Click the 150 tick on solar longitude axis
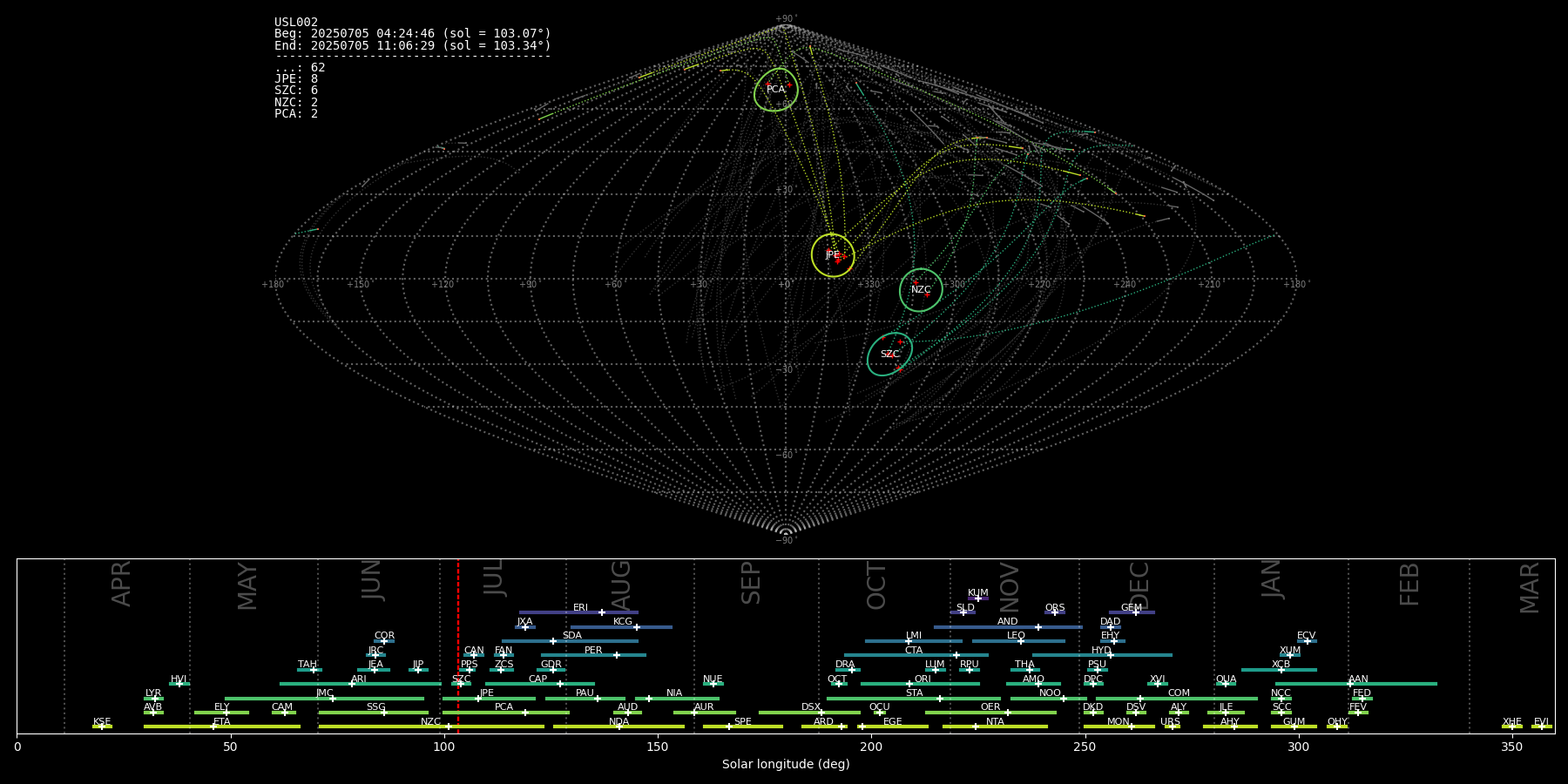The height and width of the screenshot is (784, 1568). [x=658, y=747]
